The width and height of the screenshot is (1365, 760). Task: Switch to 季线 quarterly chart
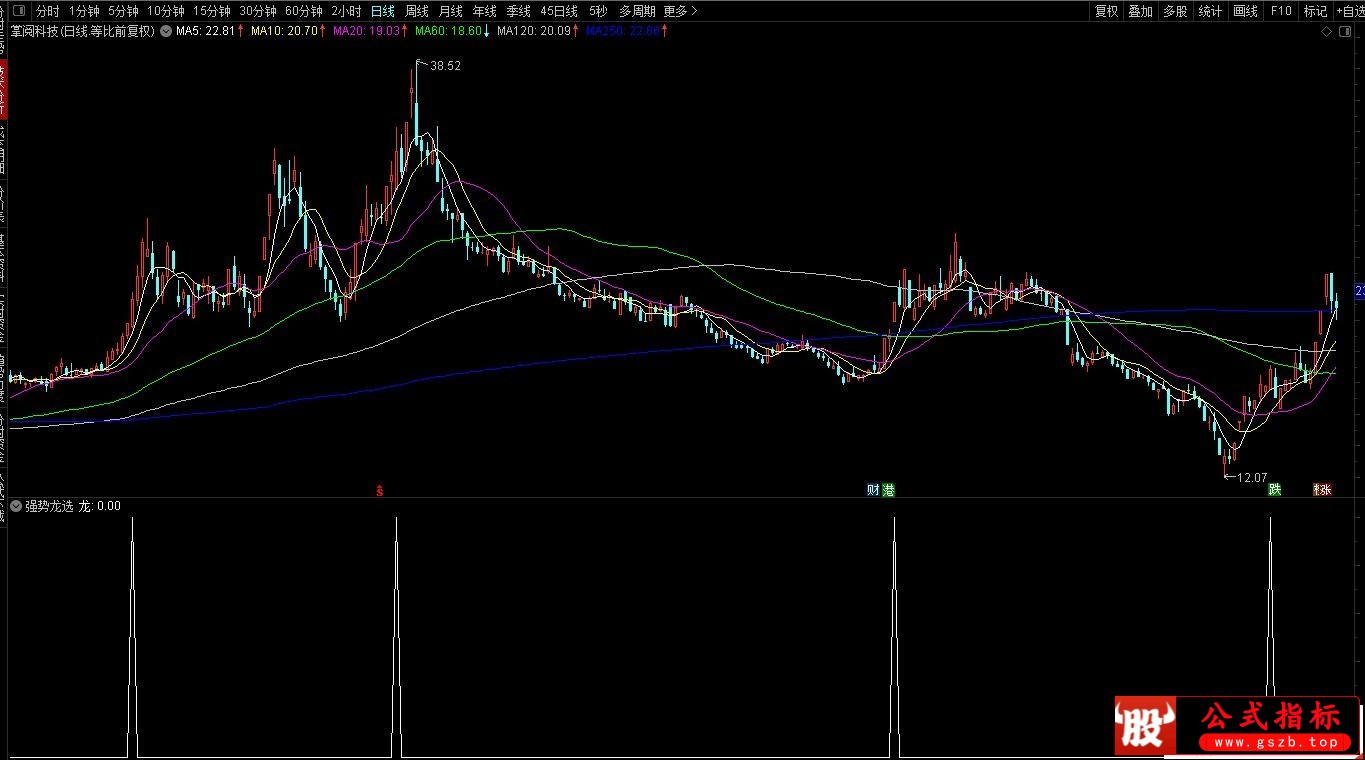coord(518,11)
